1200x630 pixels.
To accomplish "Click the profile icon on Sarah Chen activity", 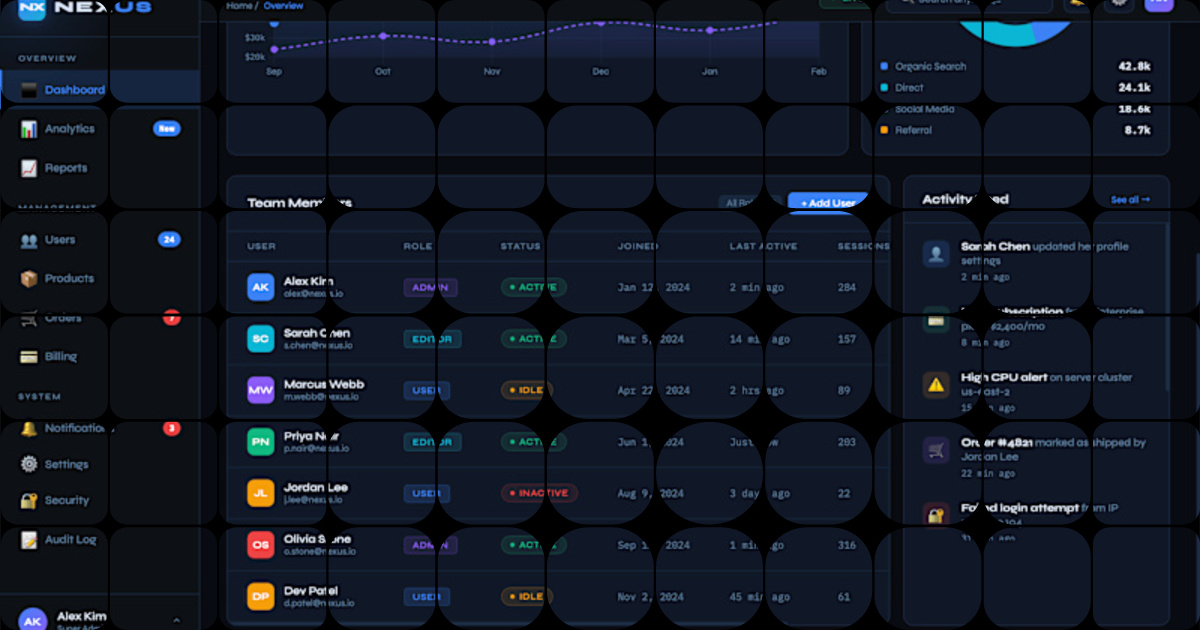I will click(936, 254).
